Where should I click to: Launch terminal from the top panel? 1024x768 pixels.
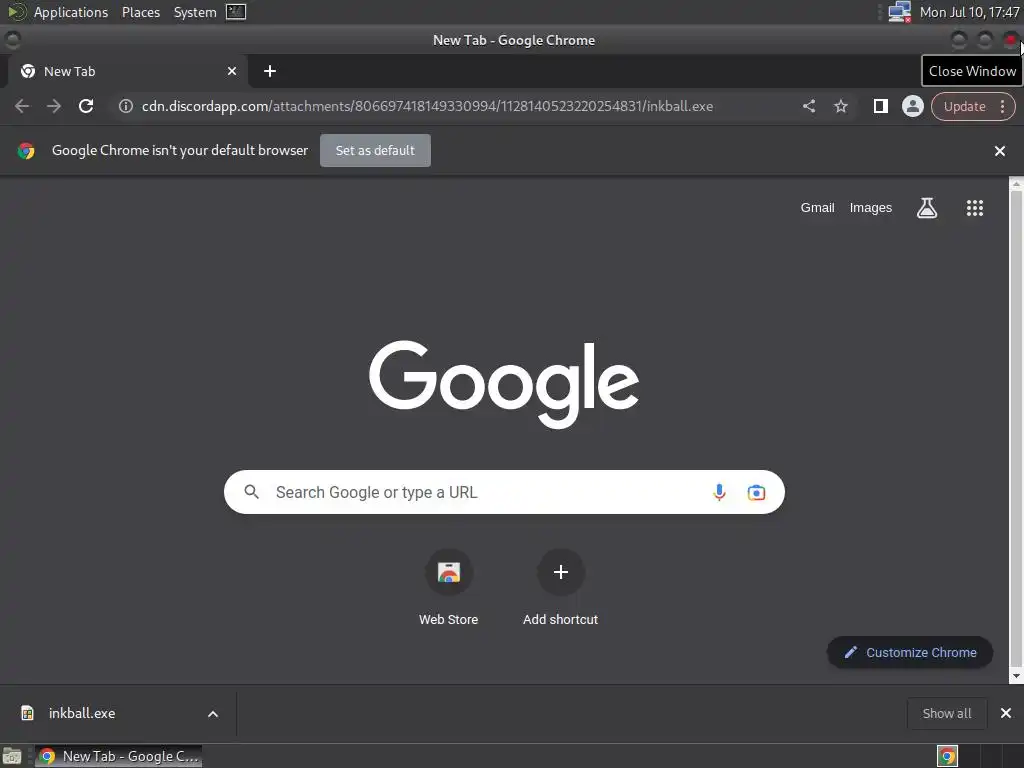click(x=236, y=12)
